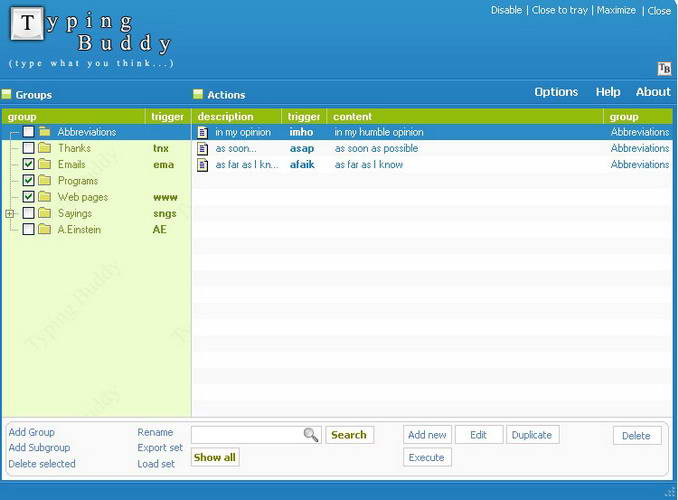Click the Add Subgroup link

click(x=39, y=448)
